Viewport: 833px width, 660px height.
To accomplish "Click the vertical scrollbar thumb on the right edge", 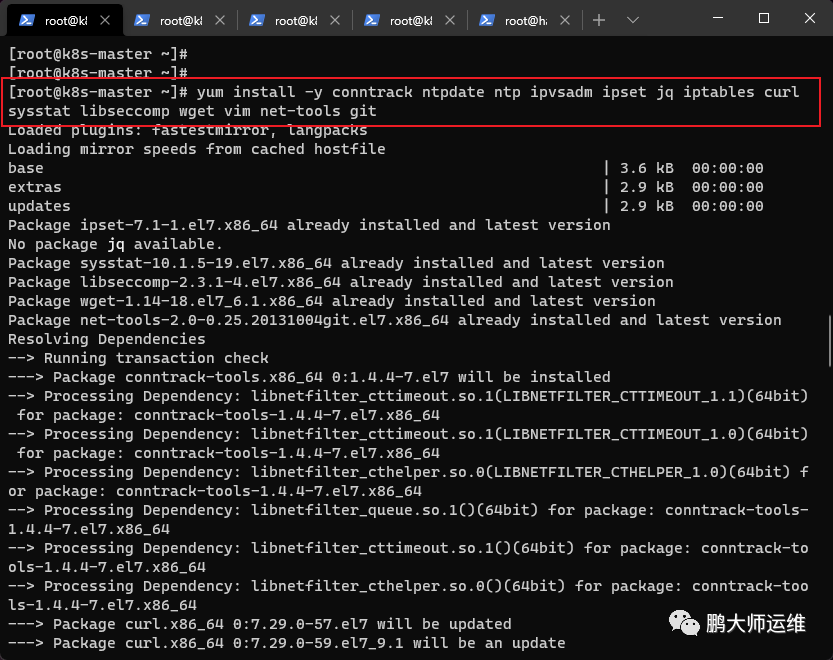I will (830, 341).
